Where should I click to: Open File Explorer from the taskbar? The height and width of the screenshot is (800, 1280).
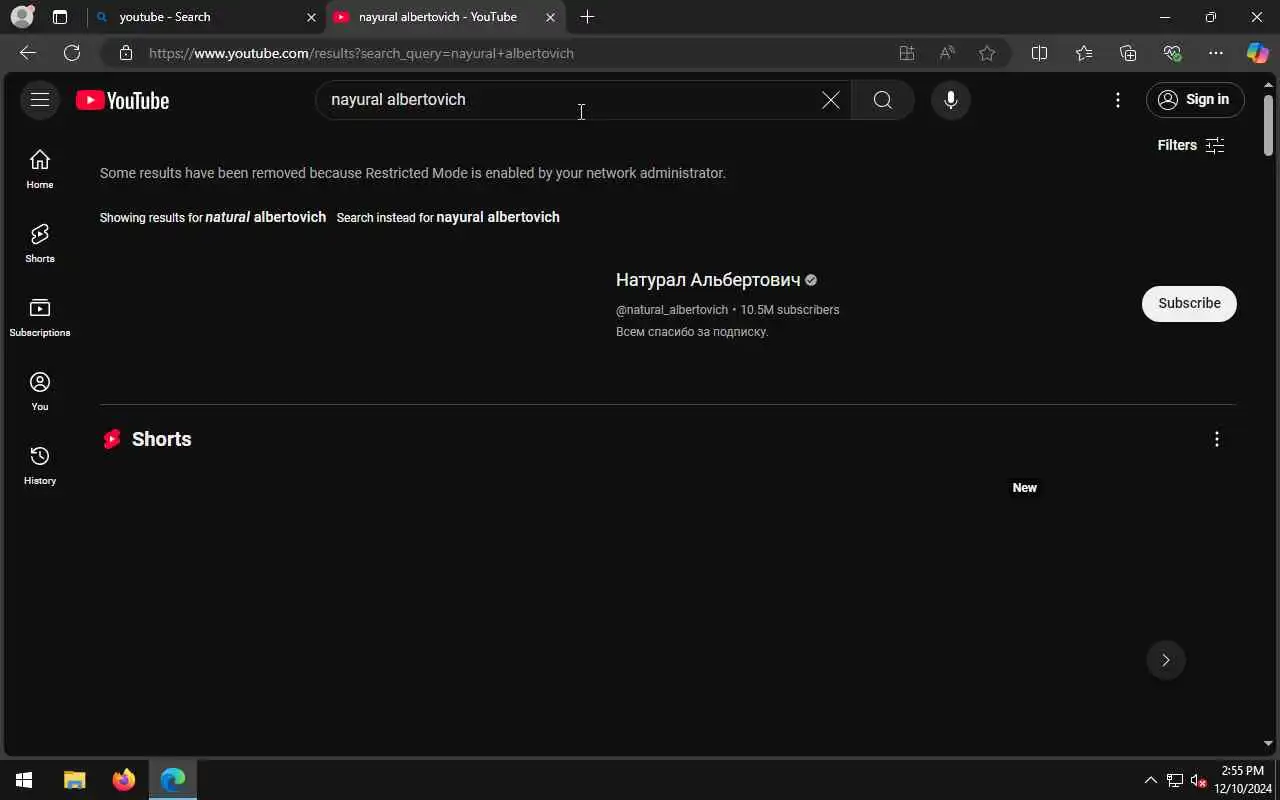pyautogui.click(x=75, y=780)
